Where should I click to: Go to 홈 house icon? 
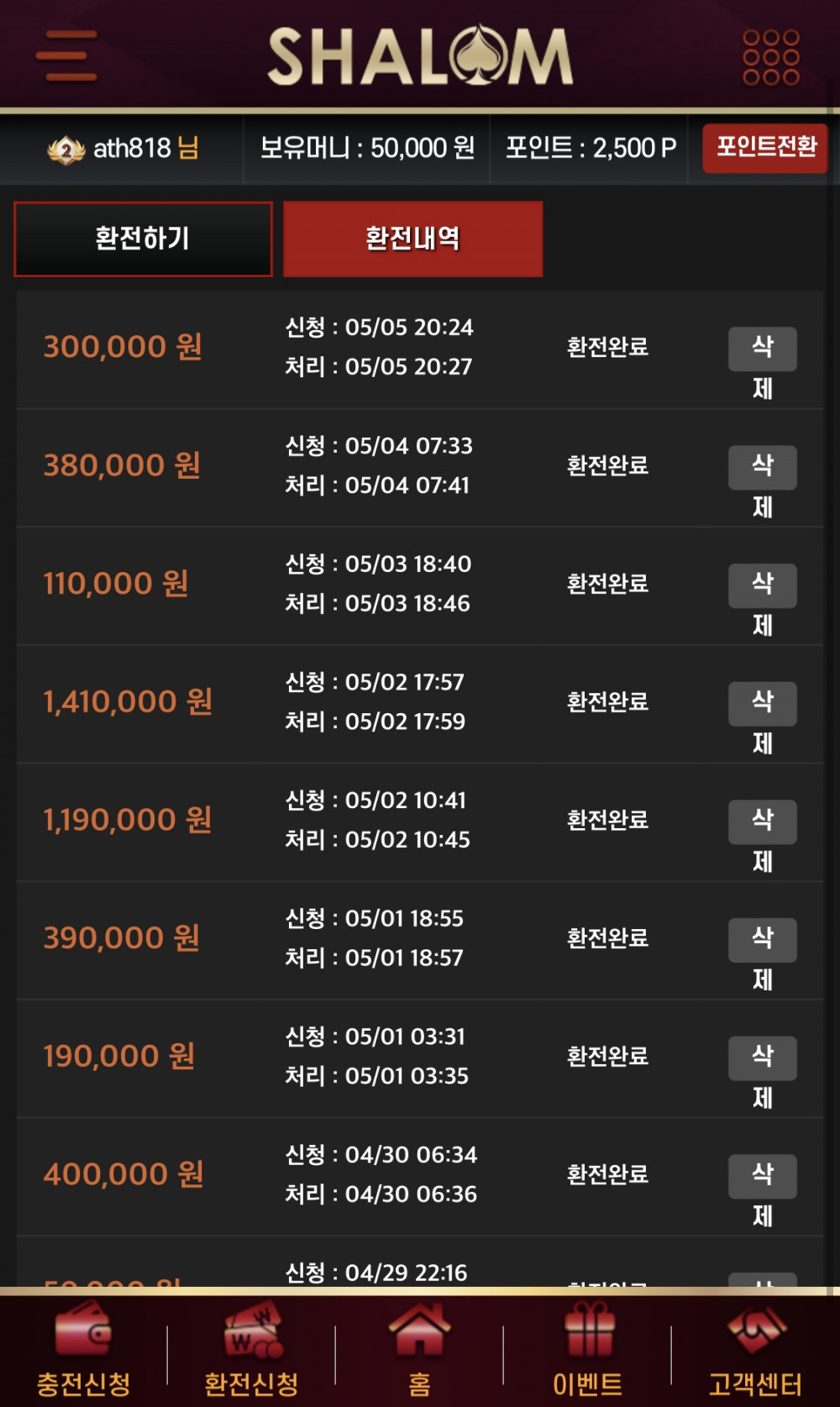pyautogui.click(x=419, y=1328)
